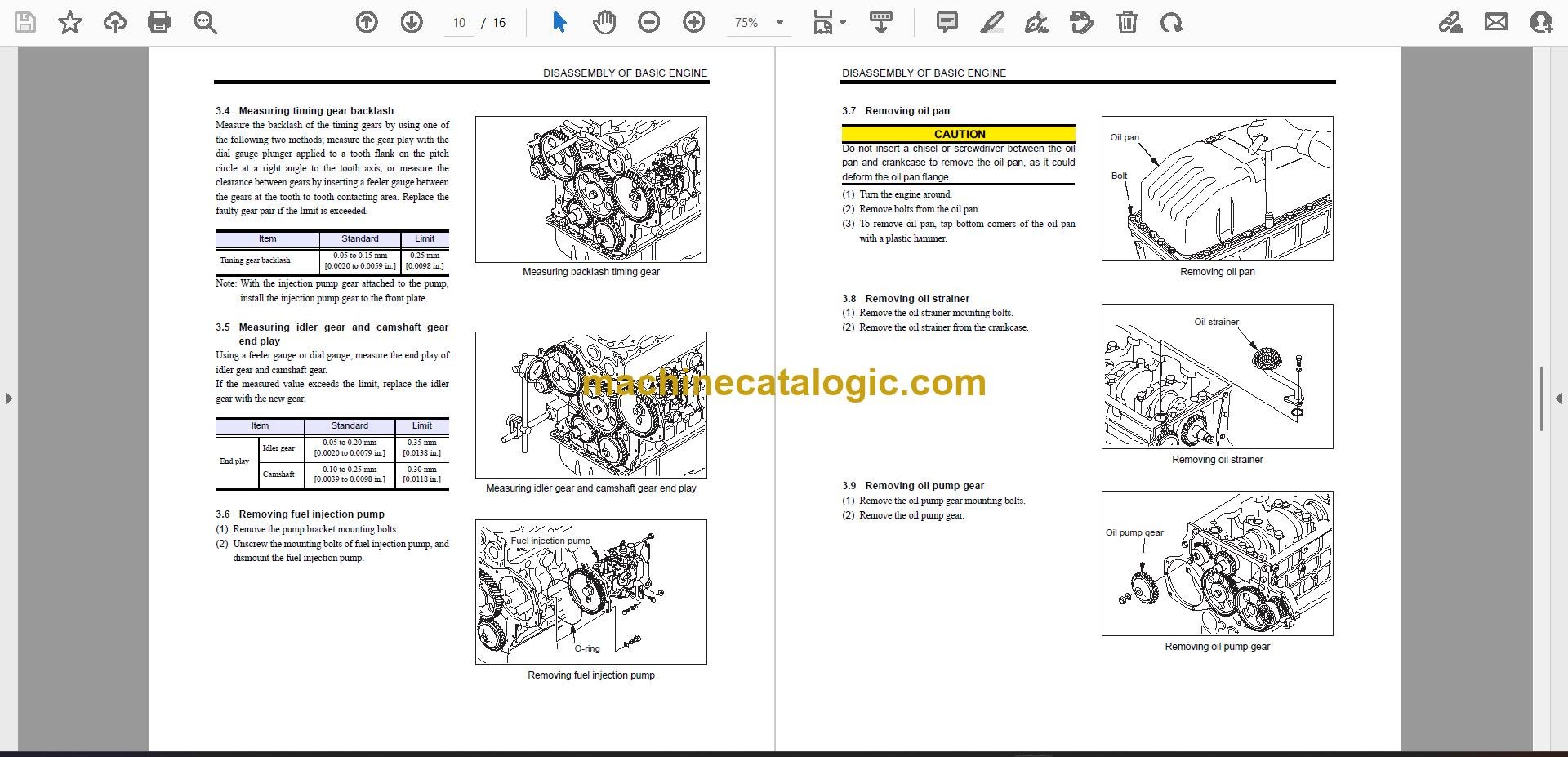Click heading '3.7 Removing oil pan'
The image size is (1568, 757).
click(896, 111)
